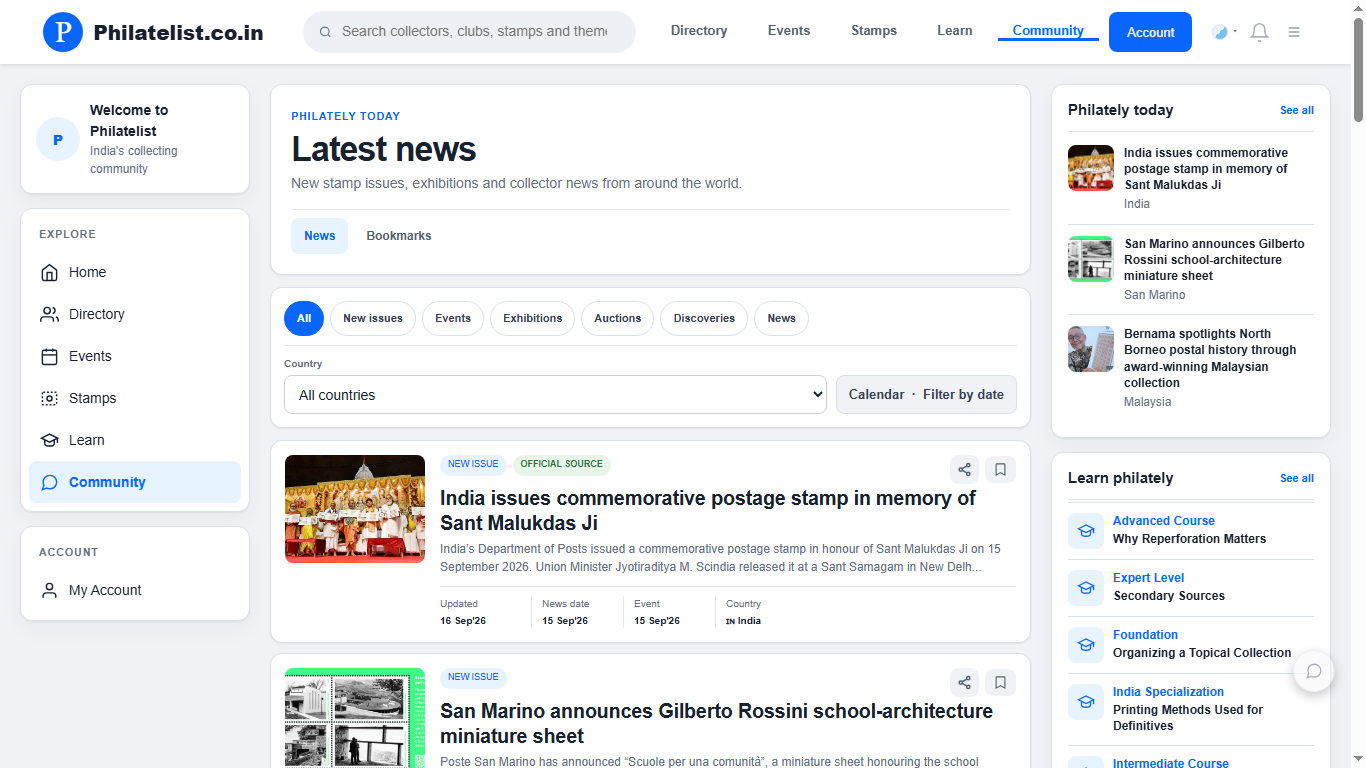
Task: Open the hamburger menu icon
Action: coord(1294,32)
